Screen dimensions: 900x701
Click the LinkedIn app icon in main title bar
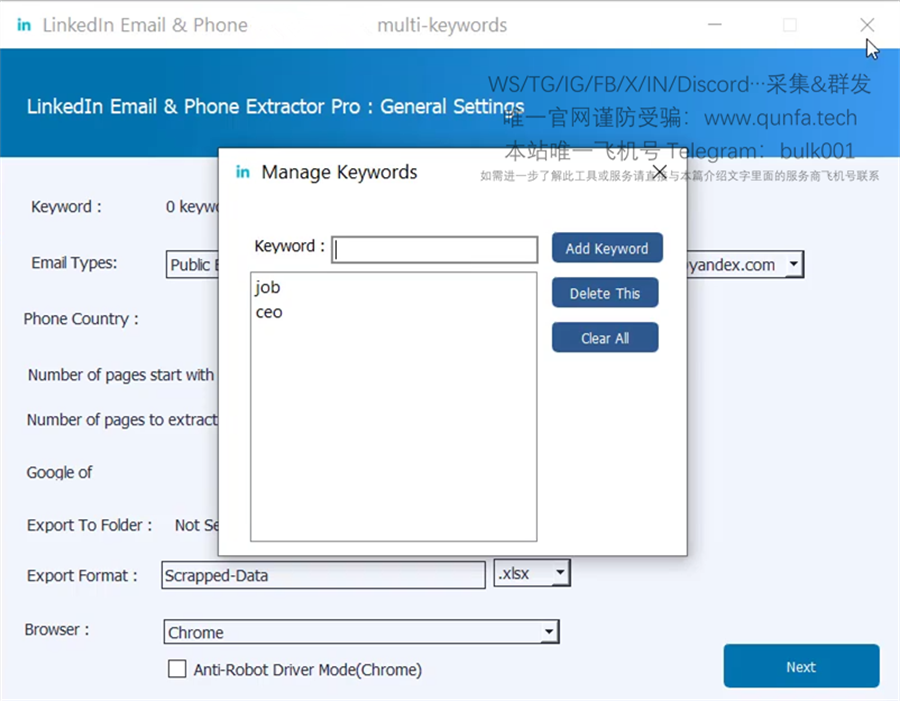(x=24, y=25)
